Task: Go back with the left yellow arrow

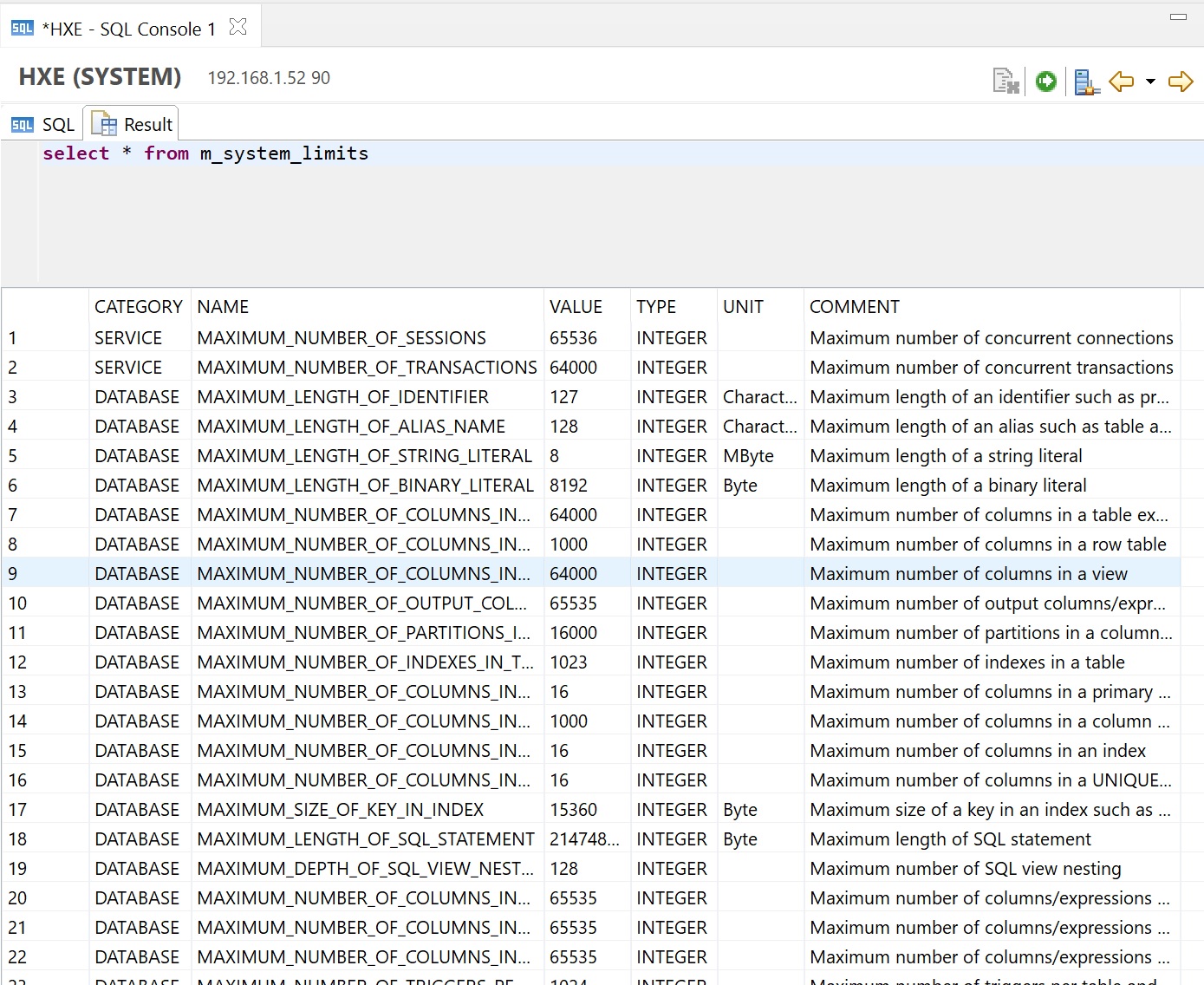Action: (x=1122, y=82)
